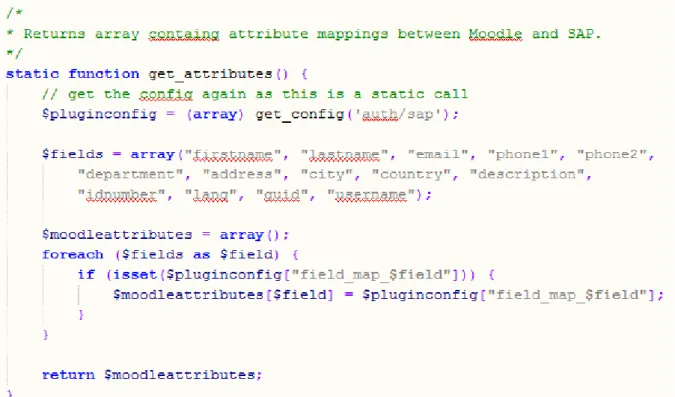Click $moodleattributes[$field] on the assignment line
The width and height of the screenshot is (675, 397).
223,295
